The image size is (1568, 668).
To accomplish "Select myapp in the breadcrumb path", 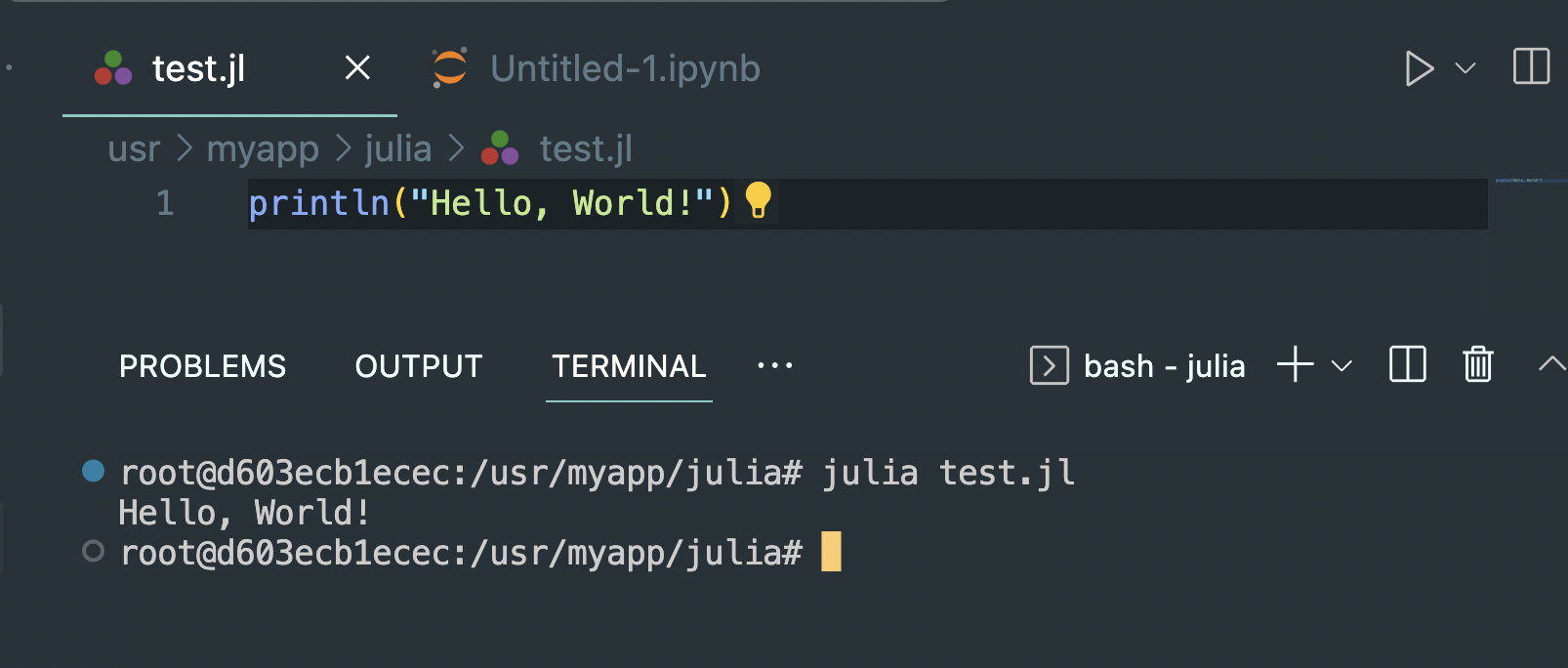I will click(262, 148).
